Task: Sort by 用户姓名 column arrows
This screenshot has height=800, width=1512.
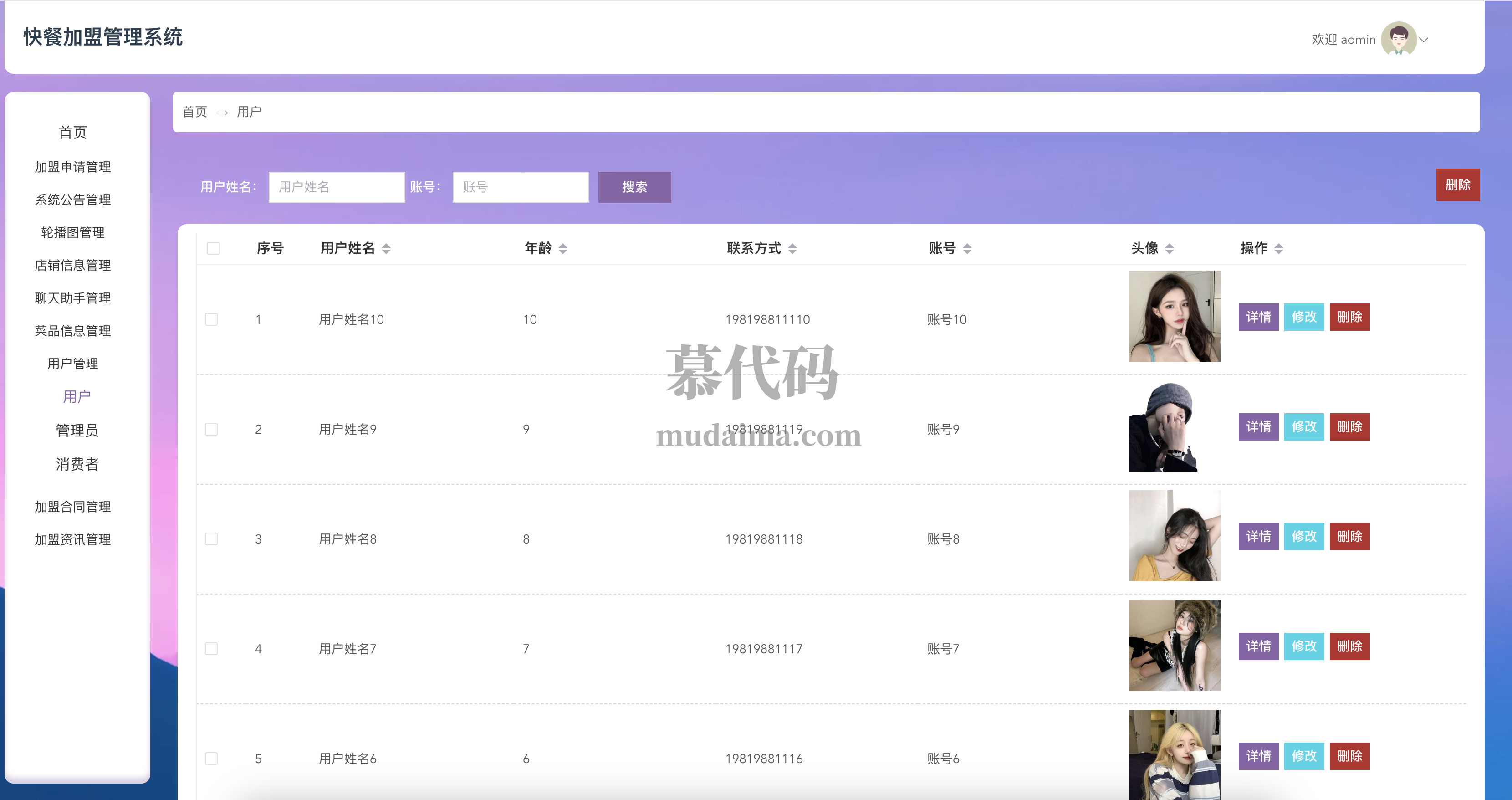Action: [x=386, y=248]
